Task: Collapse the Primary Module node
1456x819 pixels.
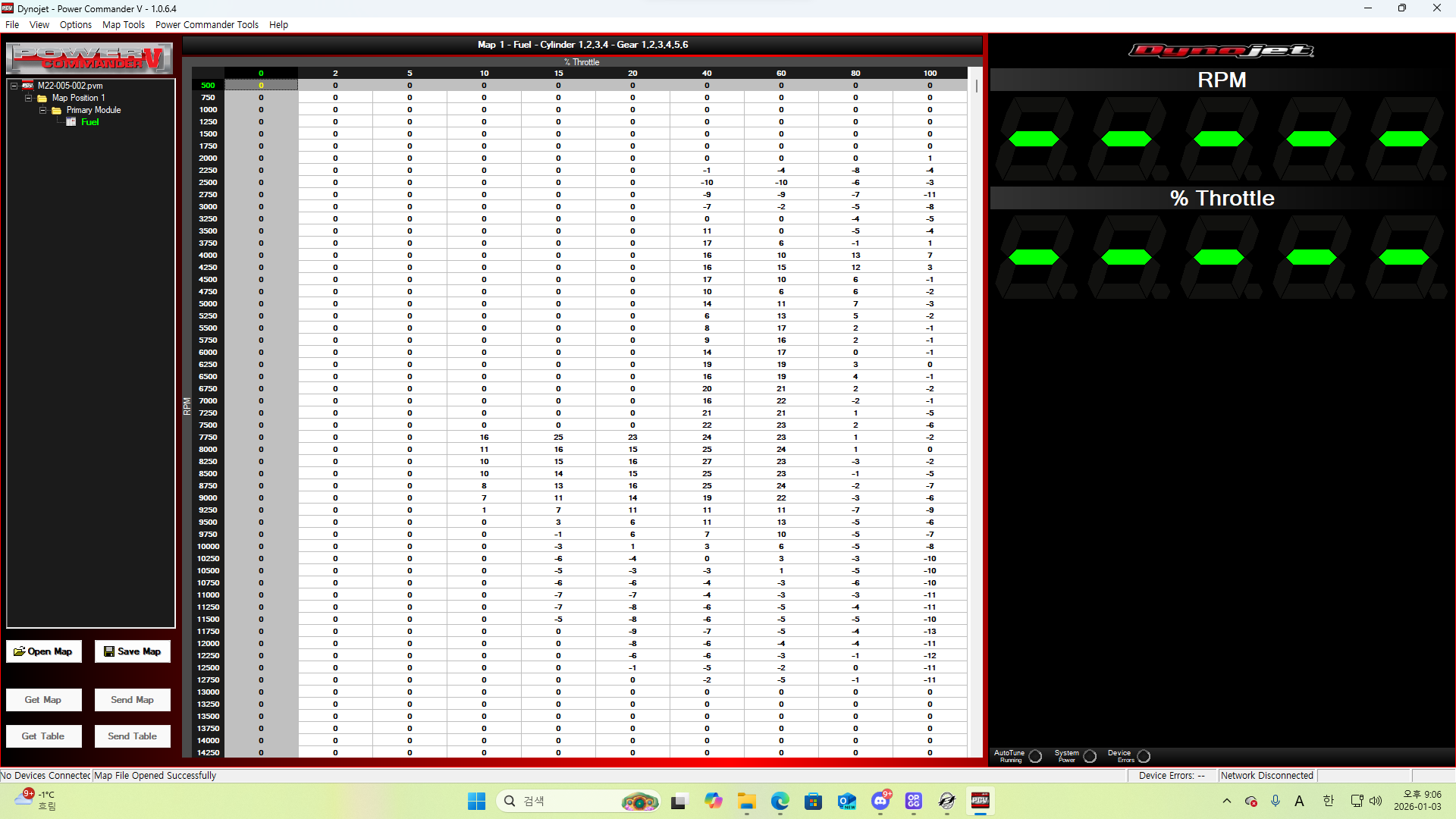Action: point(43,110)
